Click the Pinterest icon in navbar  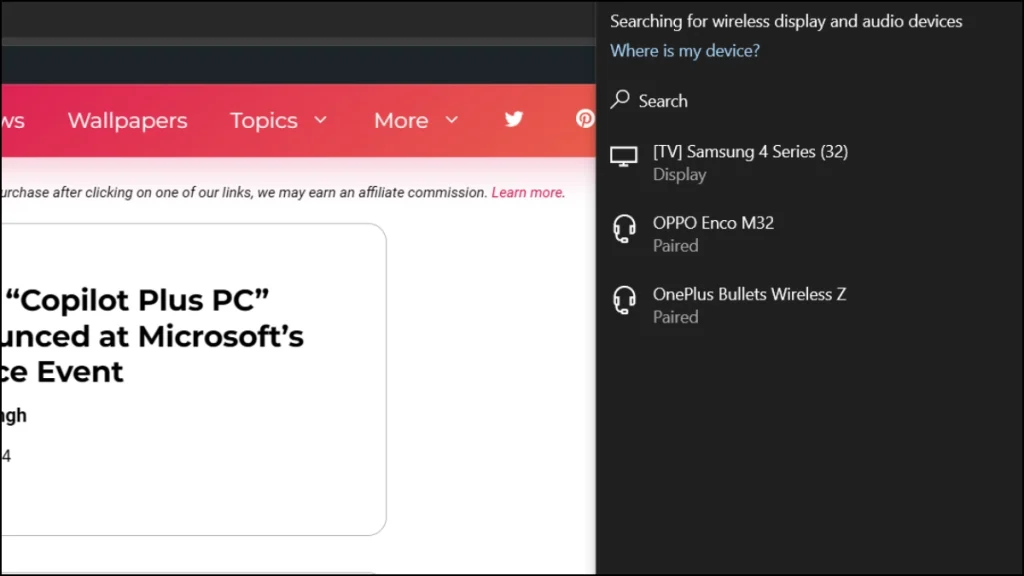585,119
